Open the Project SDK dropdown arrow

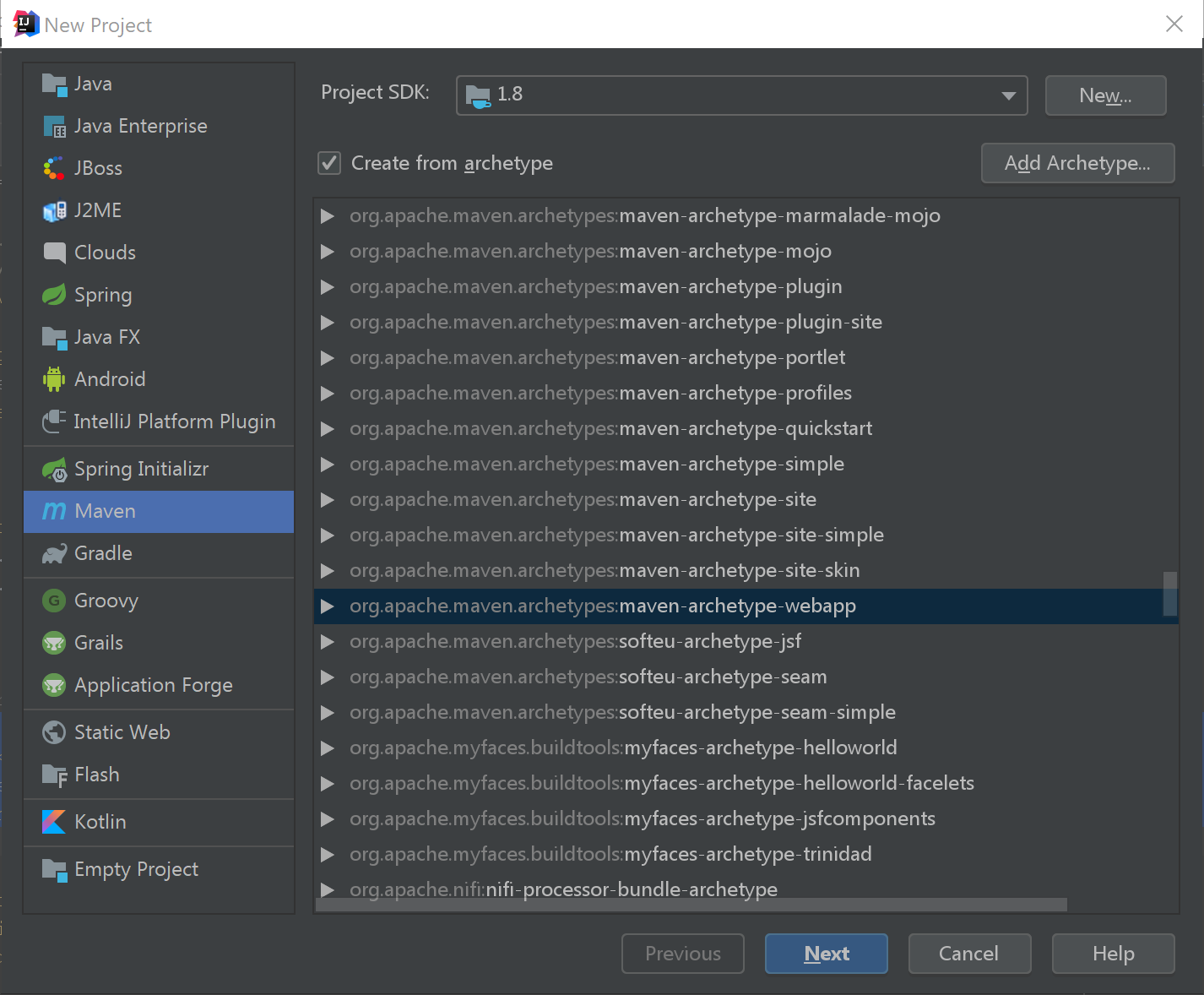pos(1008,95)
